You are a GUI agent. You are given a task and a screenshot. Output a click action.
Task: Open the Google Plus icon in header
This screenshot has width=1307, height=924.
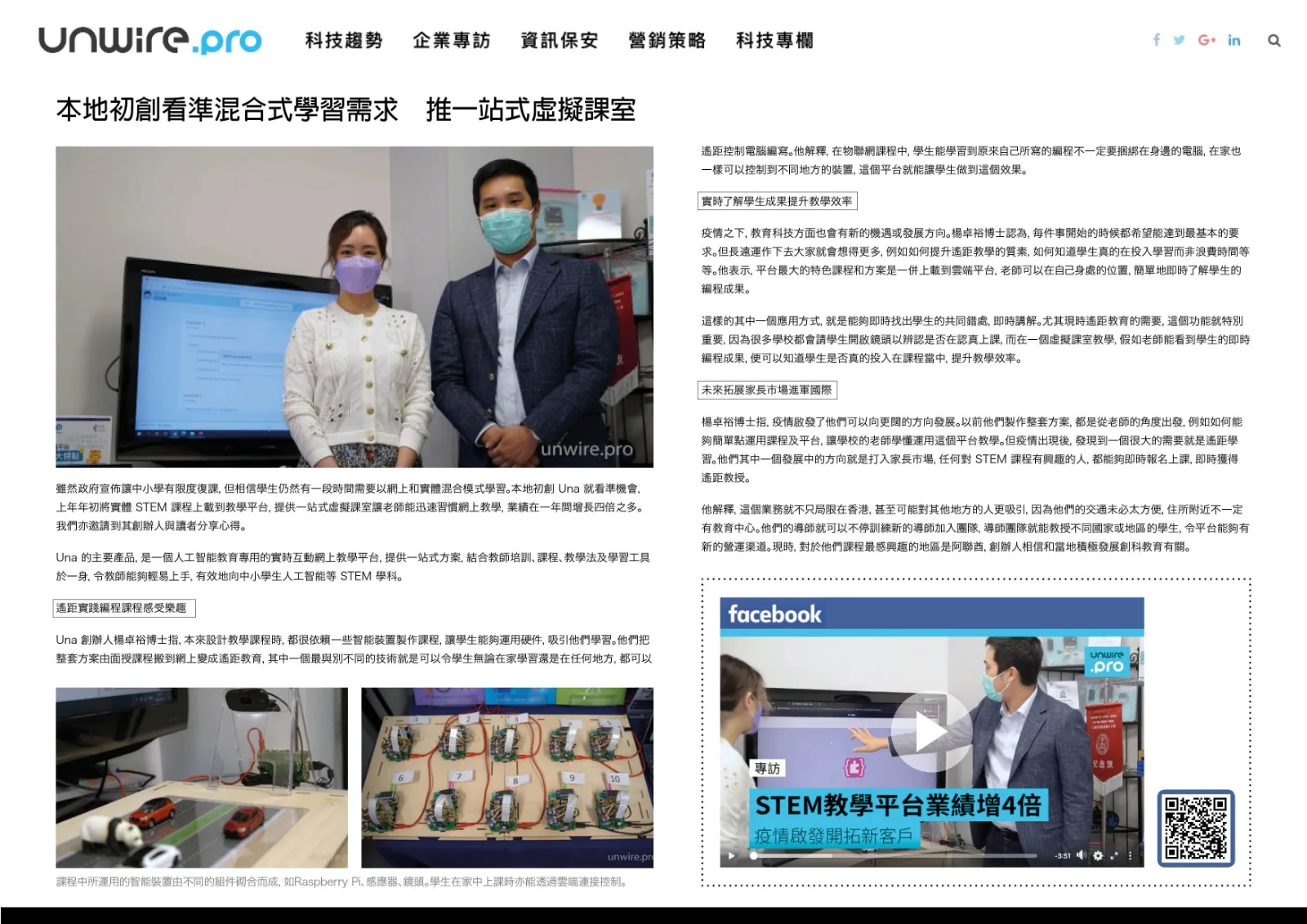1207,40
